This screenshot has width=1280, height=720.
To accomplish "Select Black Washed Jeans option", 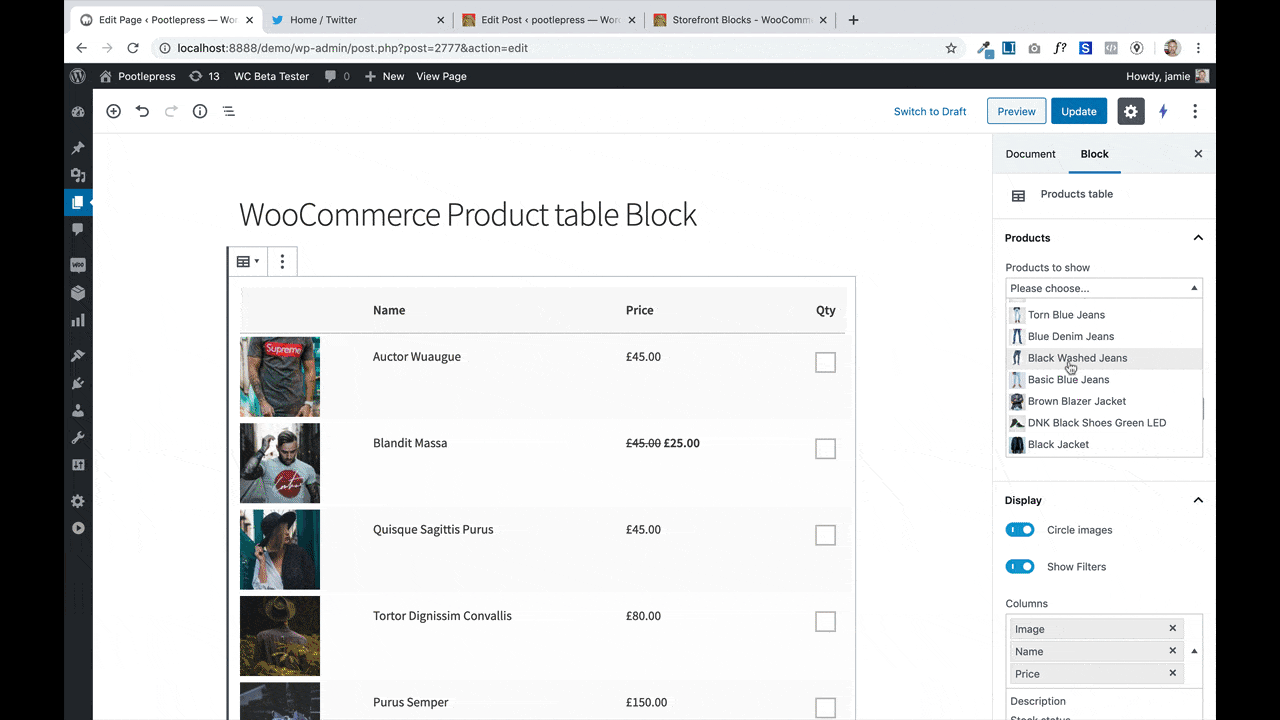I will click(1104, 358).
